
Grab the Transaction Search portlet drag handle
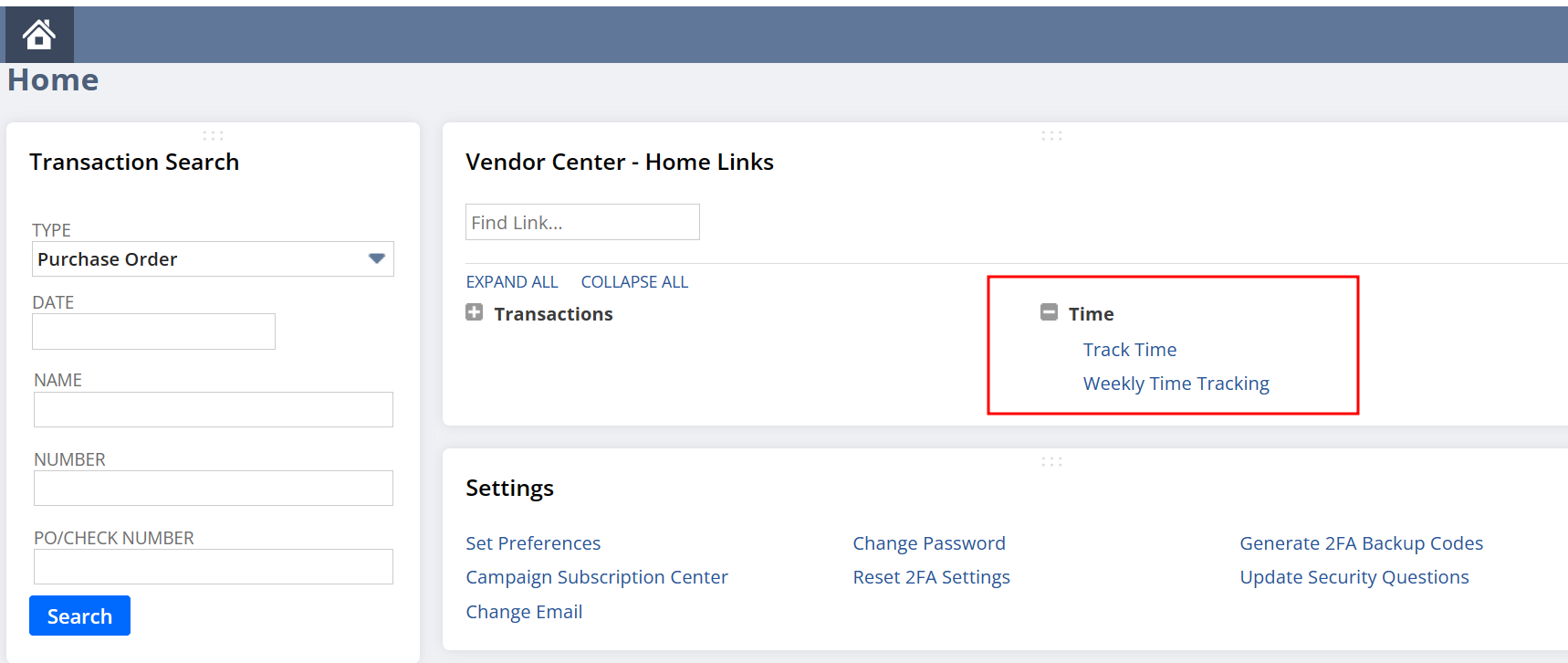(213, 135)
